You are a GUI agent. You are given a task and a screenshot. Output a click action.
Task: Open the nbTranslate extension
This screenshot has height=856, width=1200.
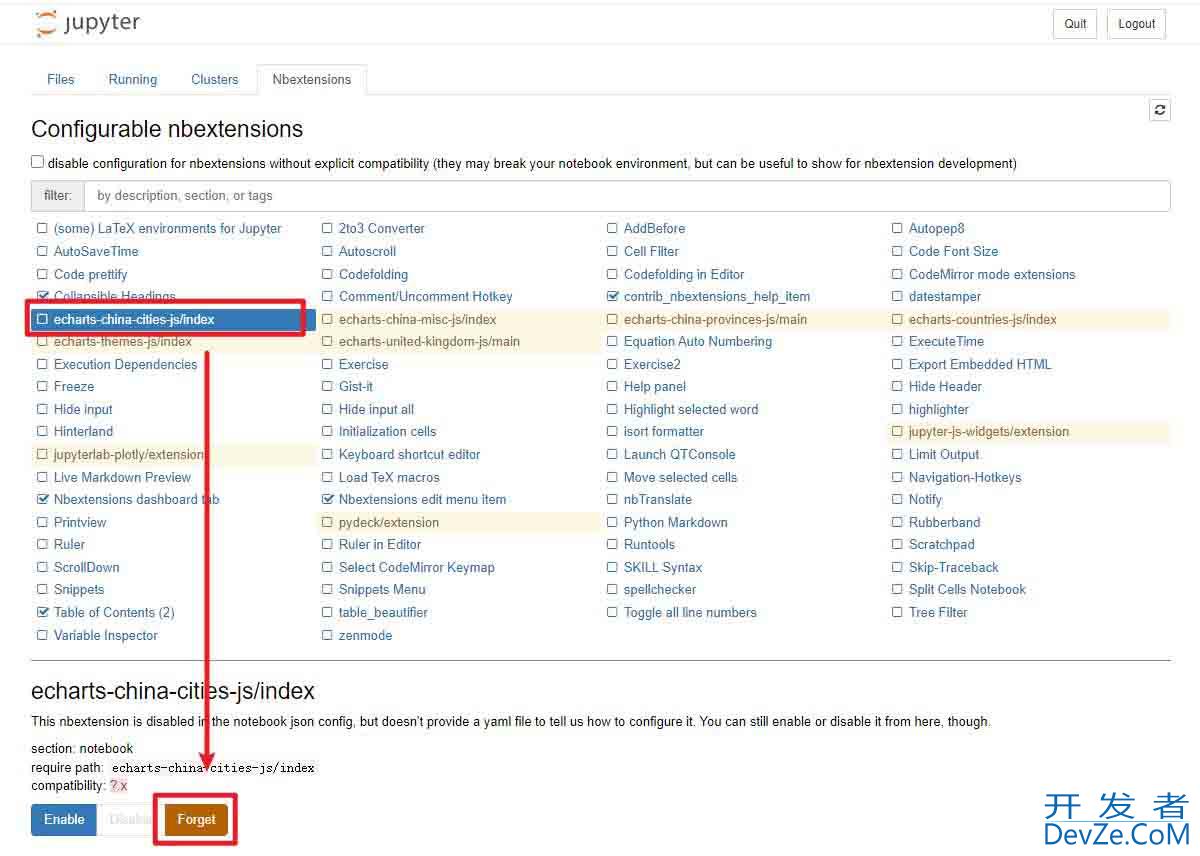(658, 499)
